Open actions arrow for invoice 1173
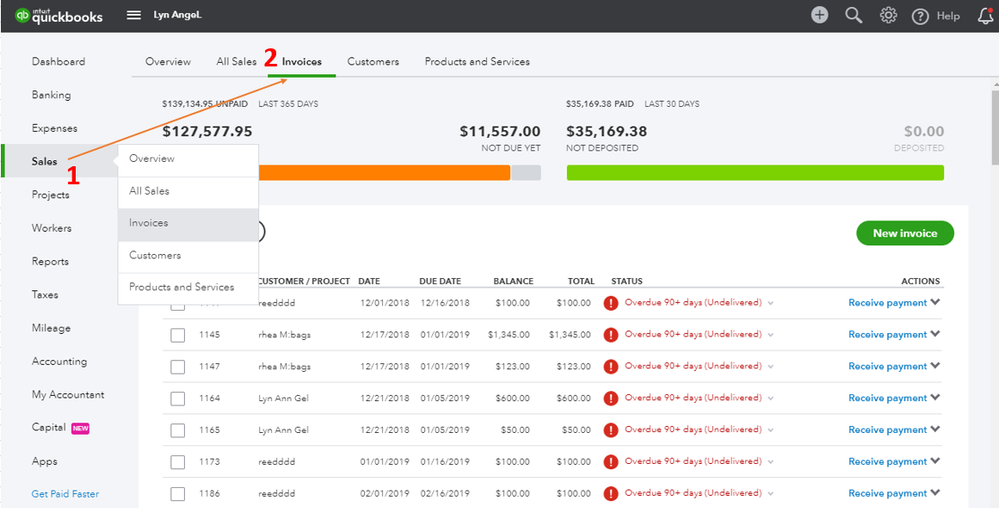This screenshot has width=999, height=508. [935, 461]
